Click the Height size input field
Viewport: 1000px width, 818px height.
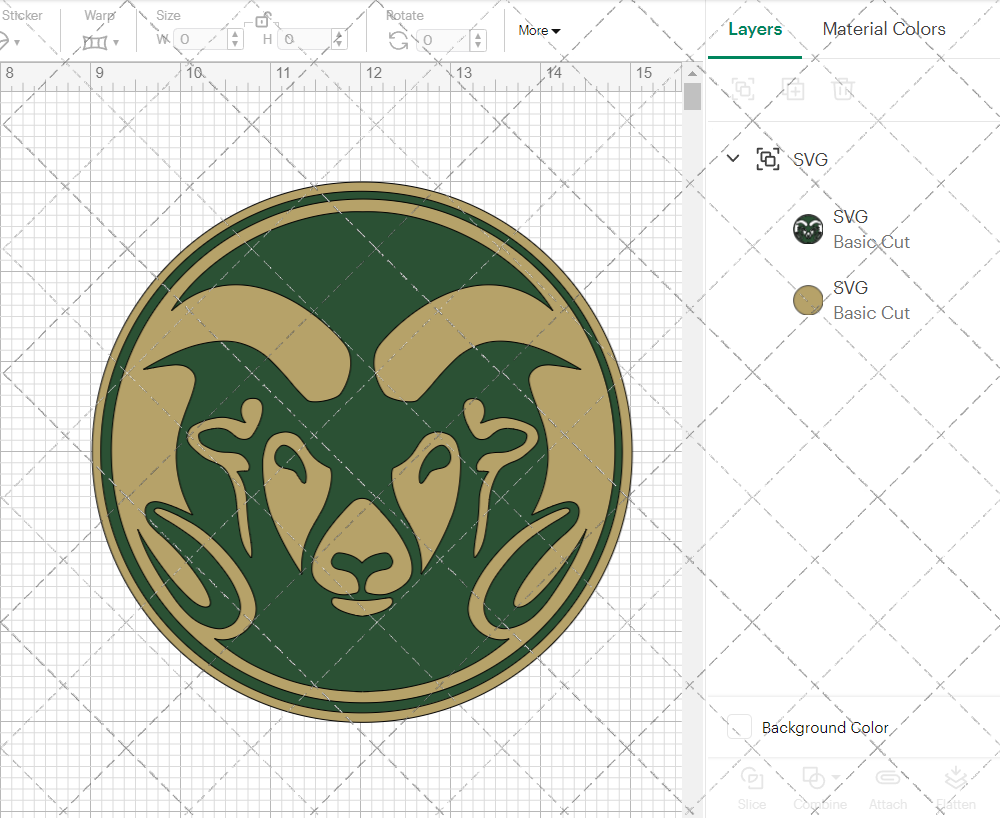(x=305, y=40)
